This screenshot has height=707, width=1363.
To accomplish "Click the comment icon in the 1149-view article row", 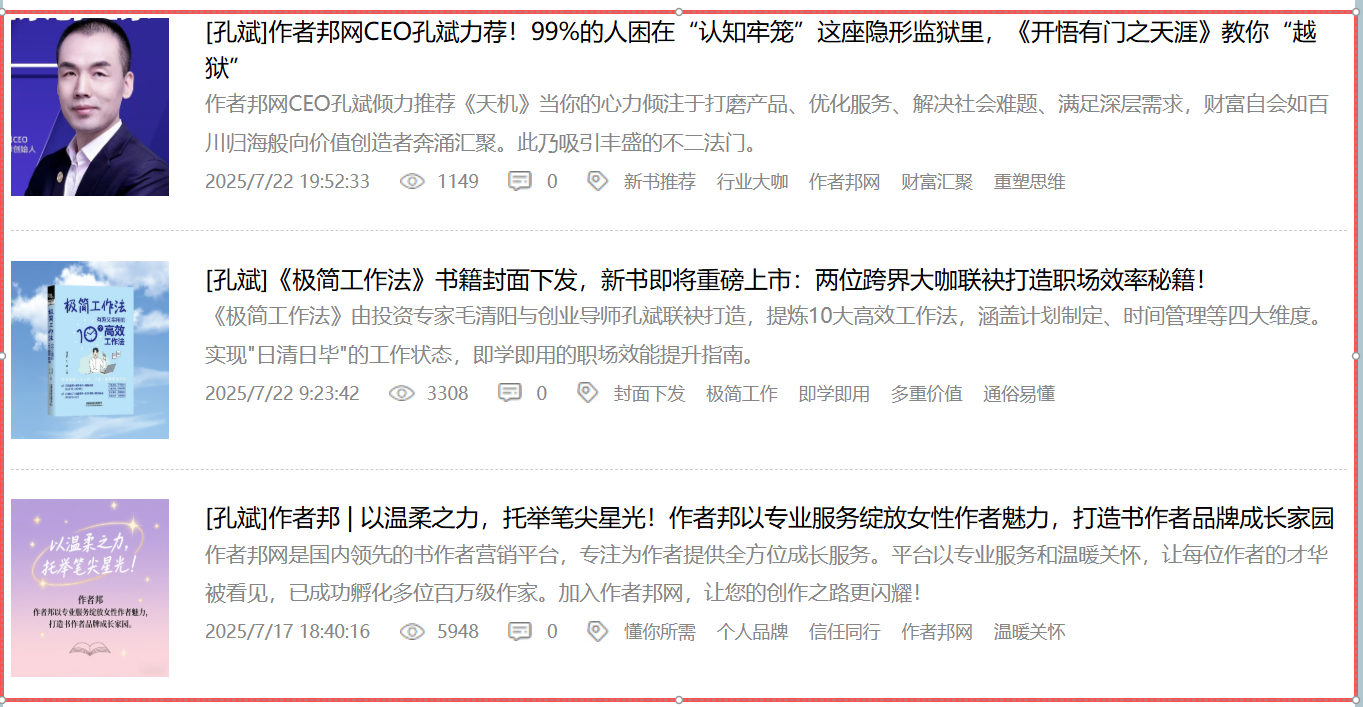I will pos(520,181).
